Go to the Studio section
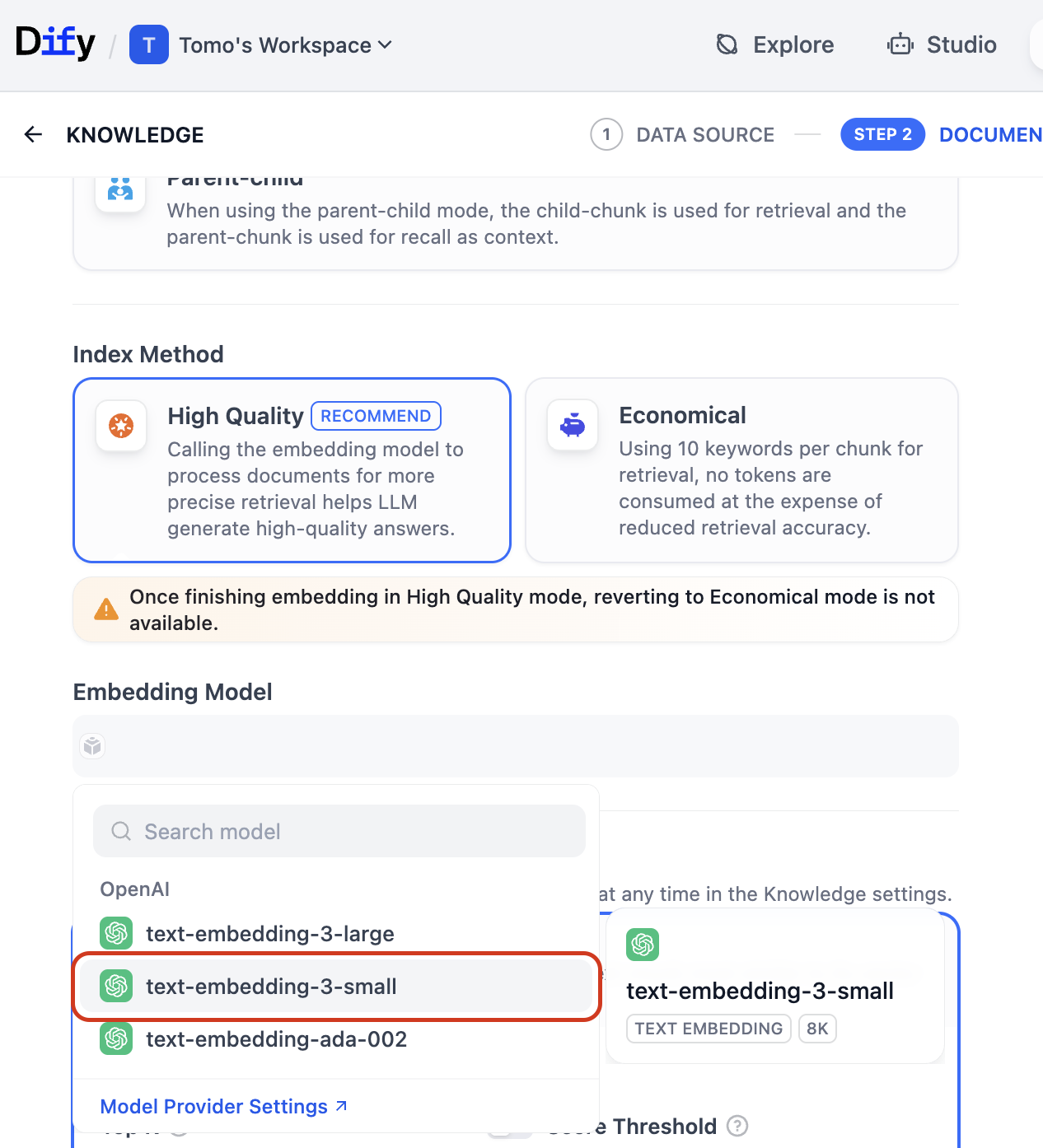Viewport: 1043px width, 1148px height. tap(942, 44)
